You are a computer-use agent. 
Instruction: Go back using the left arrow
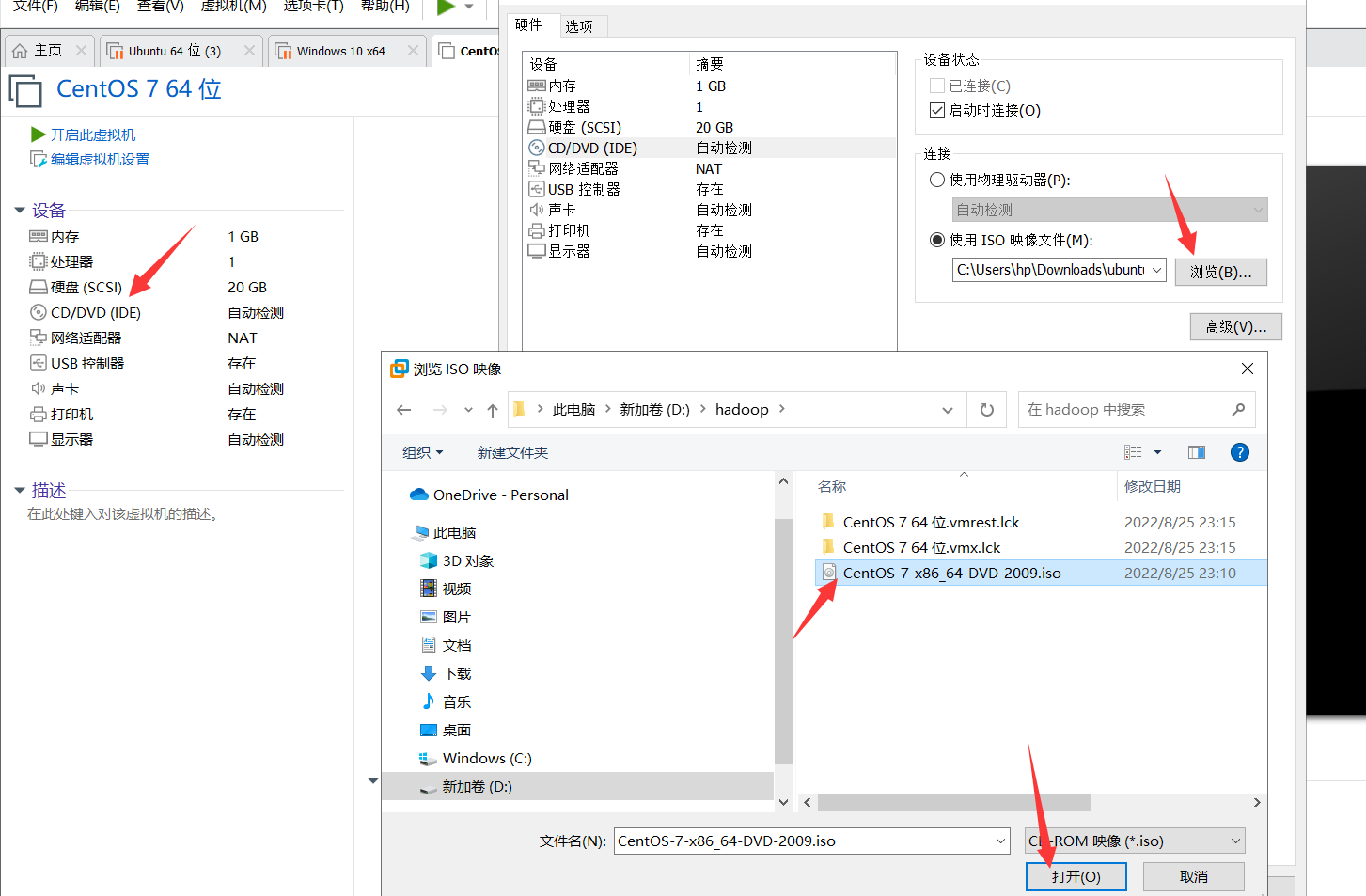[x=404, y=410]
